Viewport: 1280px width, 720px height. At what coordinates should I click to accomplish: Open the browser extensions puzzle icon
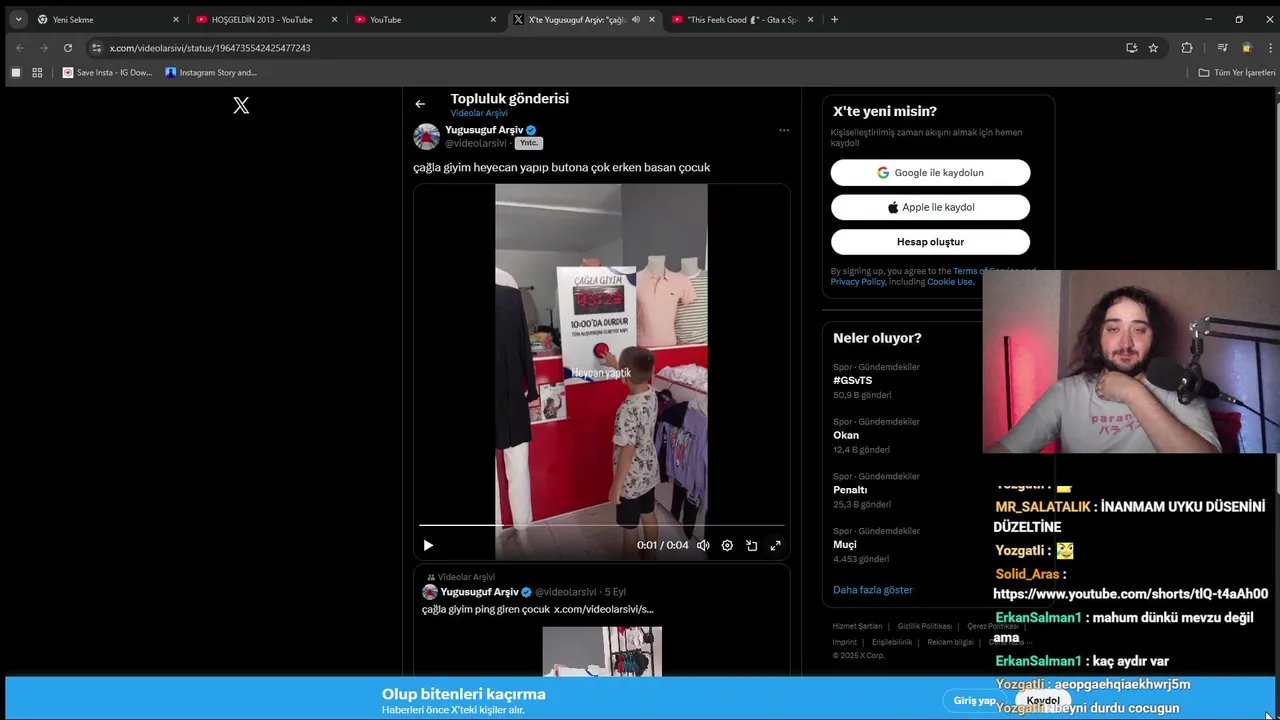[1187, 47]
